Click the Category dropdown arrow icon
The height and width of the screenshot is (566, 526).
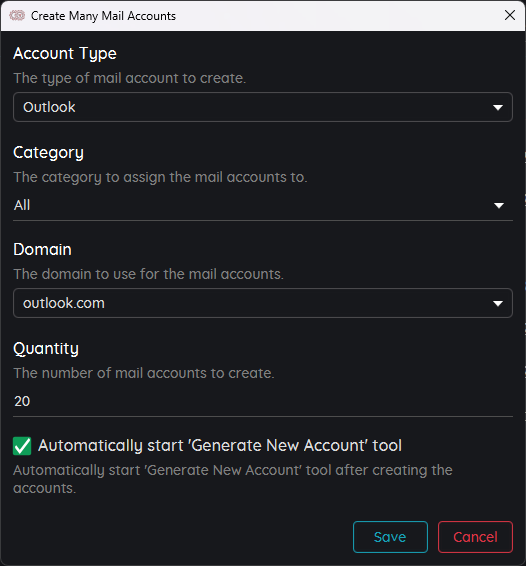pos(499,206)
